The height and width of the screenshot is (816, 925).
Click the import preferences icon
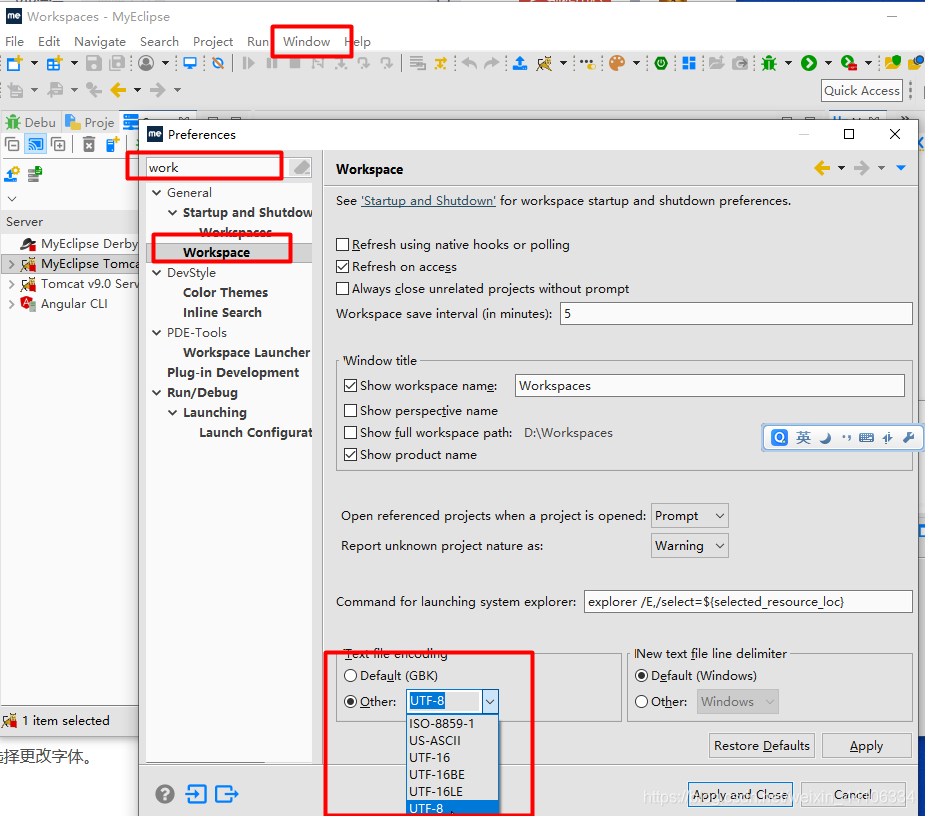pos(196,794)
